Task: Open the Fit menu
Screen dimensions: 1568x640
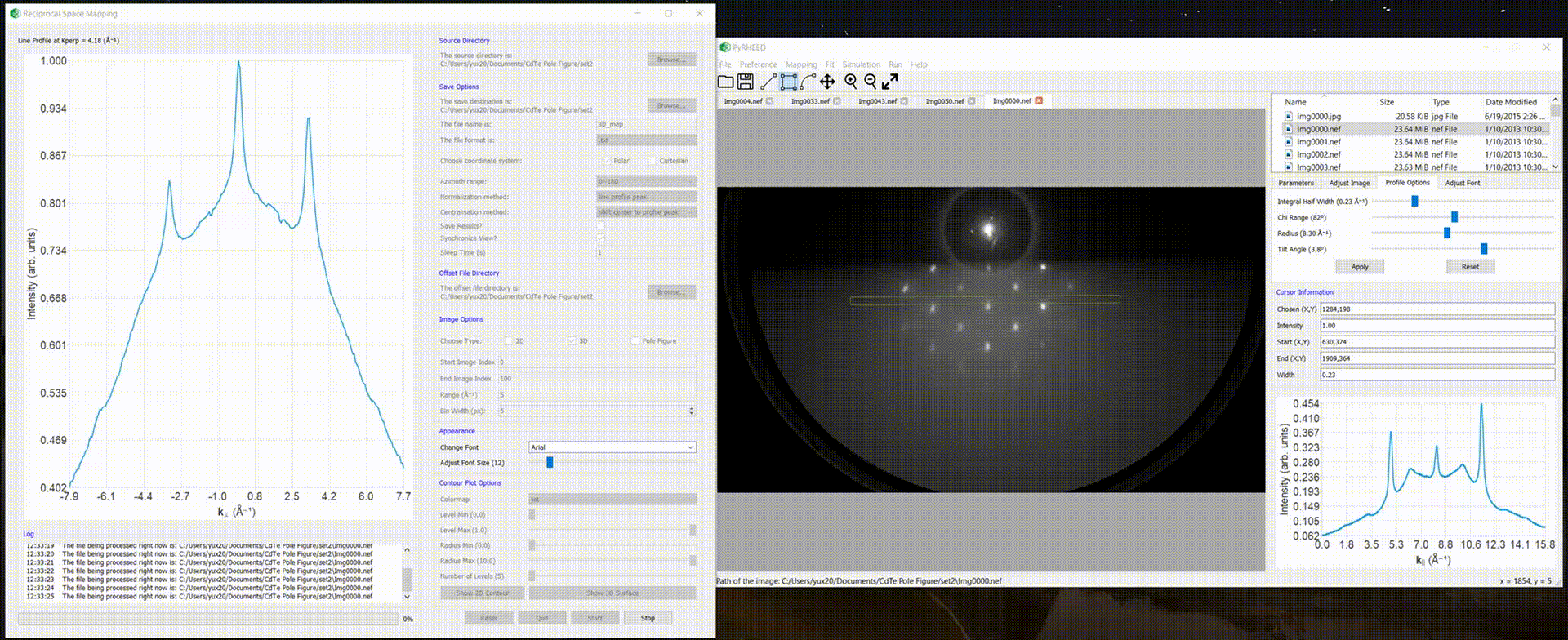Action: point(830,64)
